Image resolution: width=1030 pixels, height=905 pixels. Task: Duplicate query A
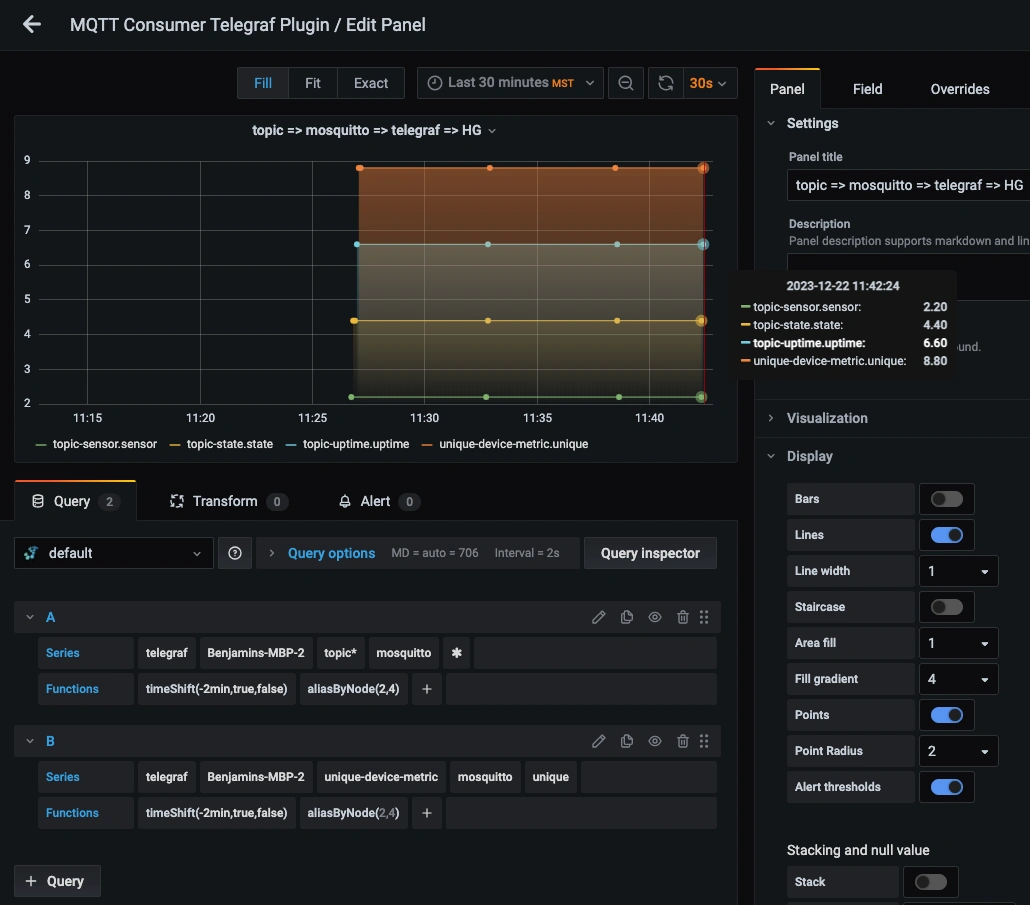pyautogui.click(x=627, y=617)
